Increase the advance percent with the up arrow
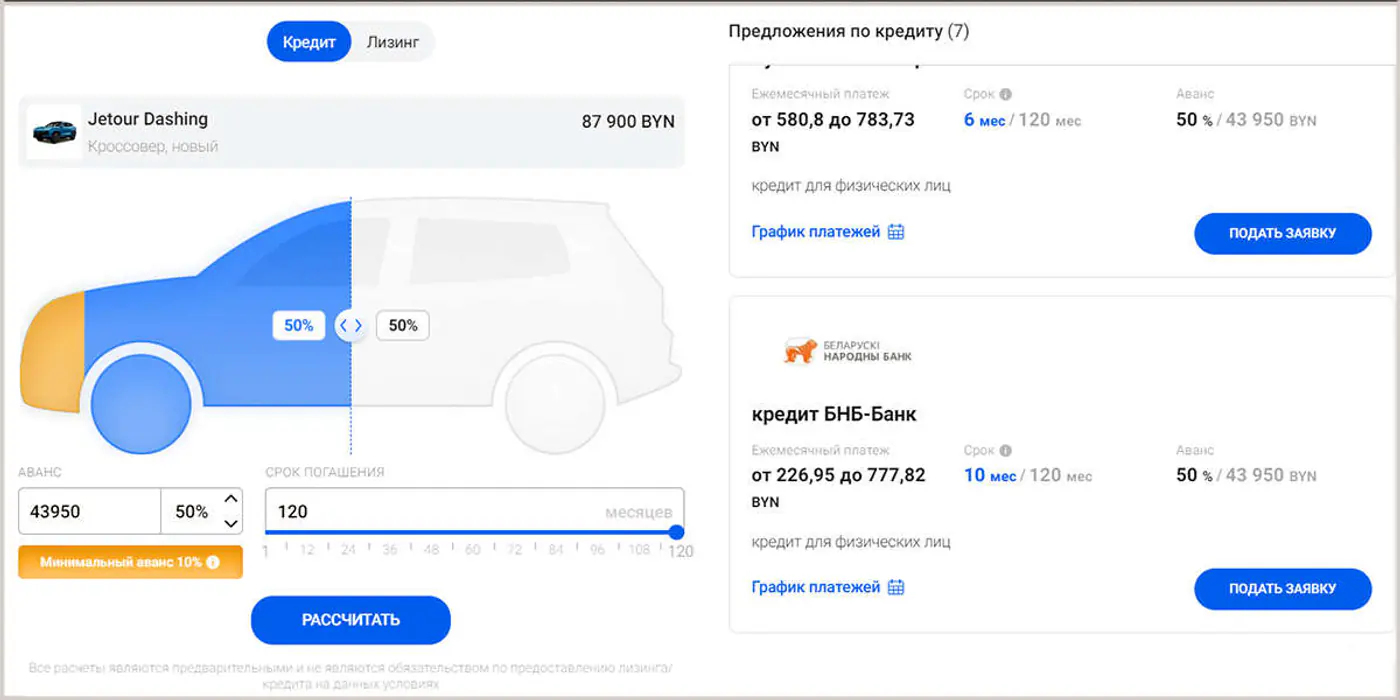The height and width of the screenshot is (700, 1400). pos(231,499)
